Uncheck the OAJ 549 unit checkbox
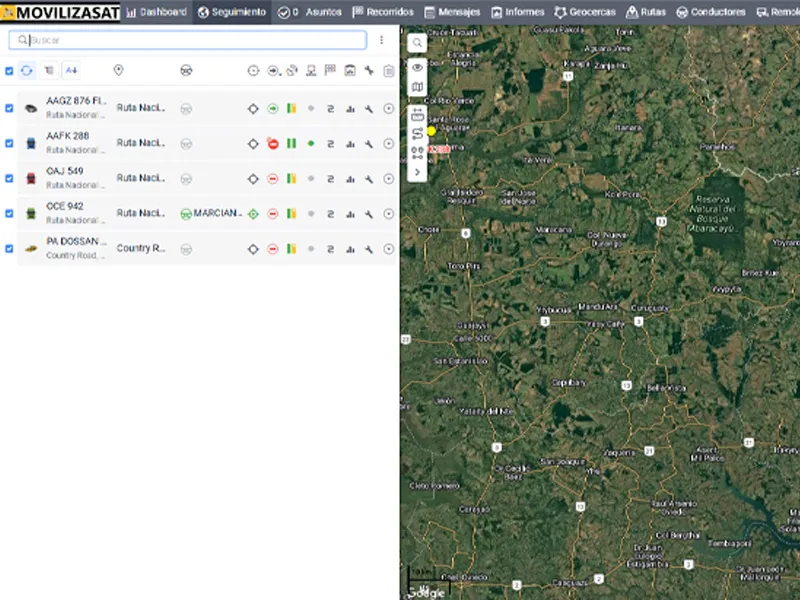 (x=9, y=179)
